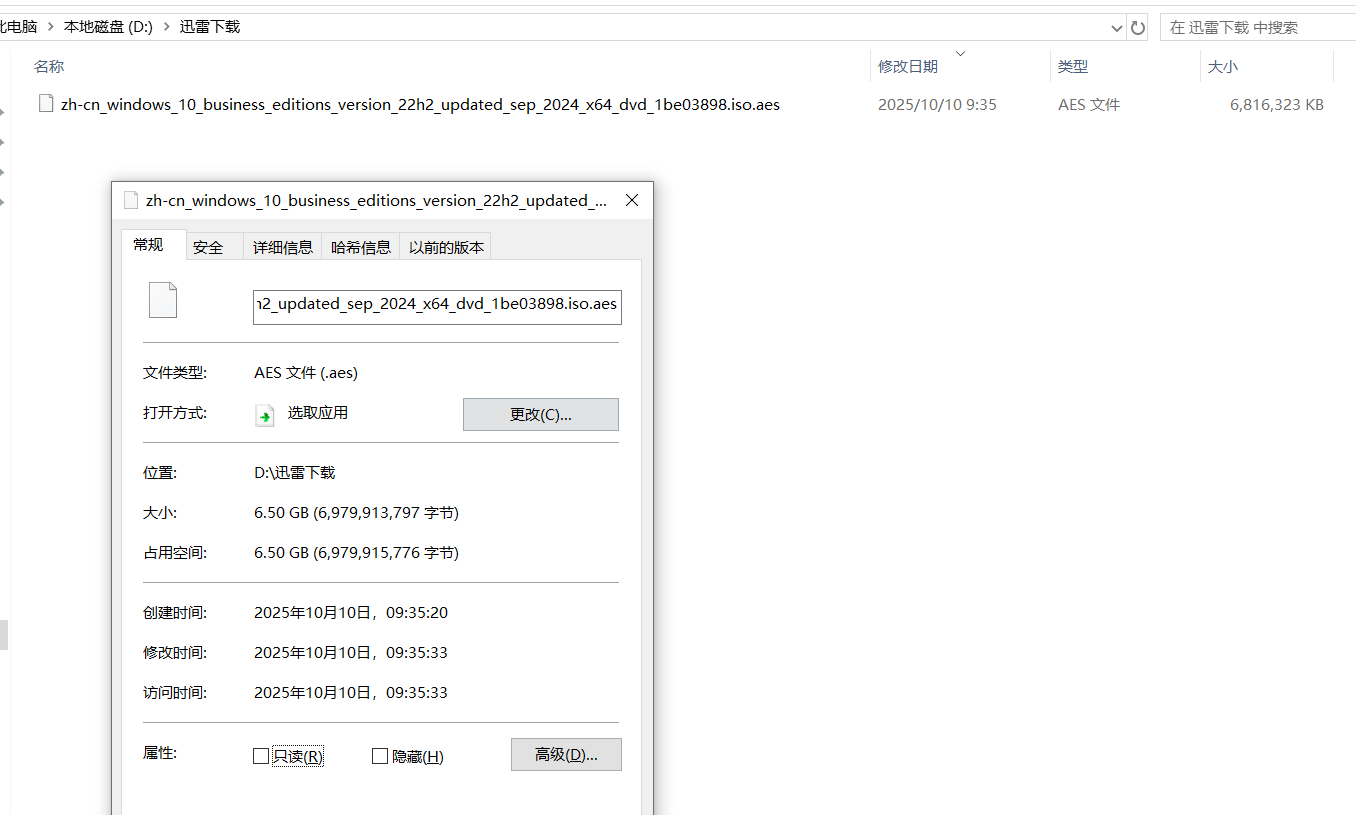Click the size value 6,979,913,797 字节
Screen dimensions: 1356x815
357,512
